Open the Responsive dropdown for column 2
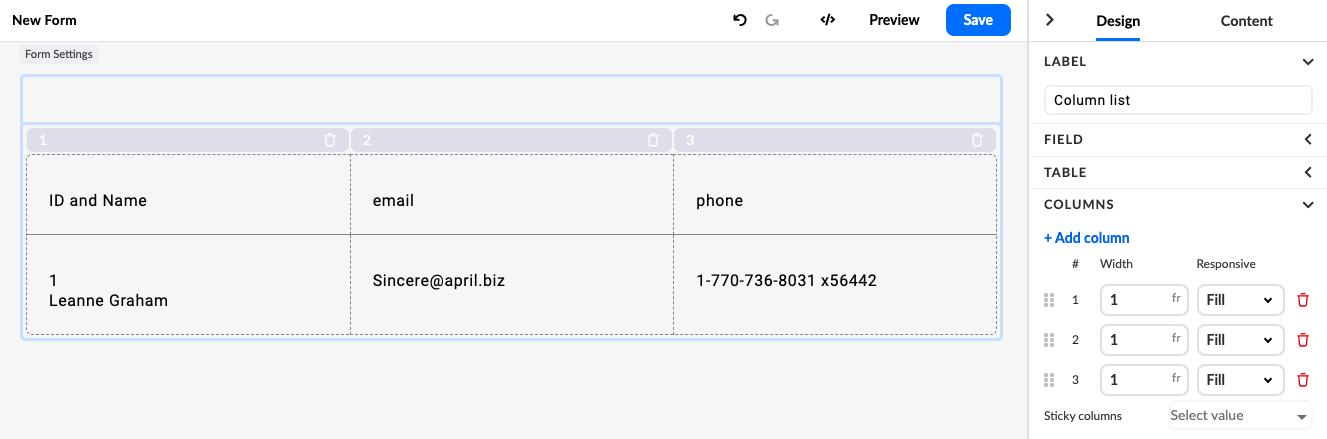This screenshot has height=439, width=1327. (1240, 340)
